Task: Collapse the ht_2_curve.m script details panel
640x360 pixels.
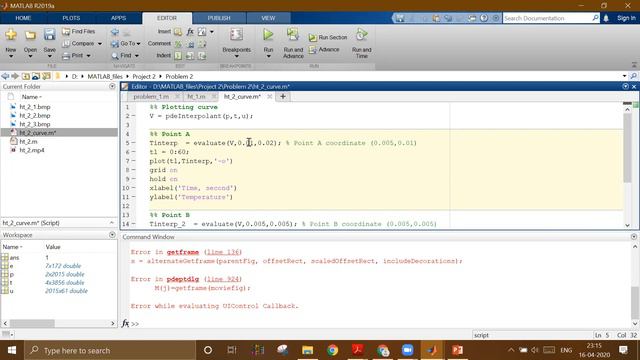Action: pos(112,223)
